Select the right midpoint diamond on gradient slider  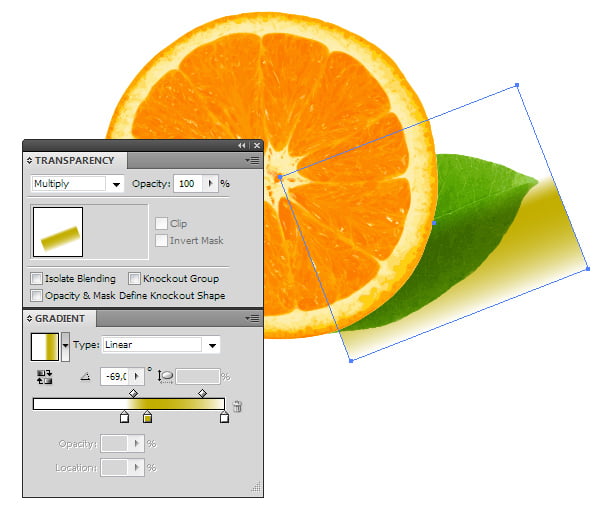pyautogui.click(x=202, y=393)
